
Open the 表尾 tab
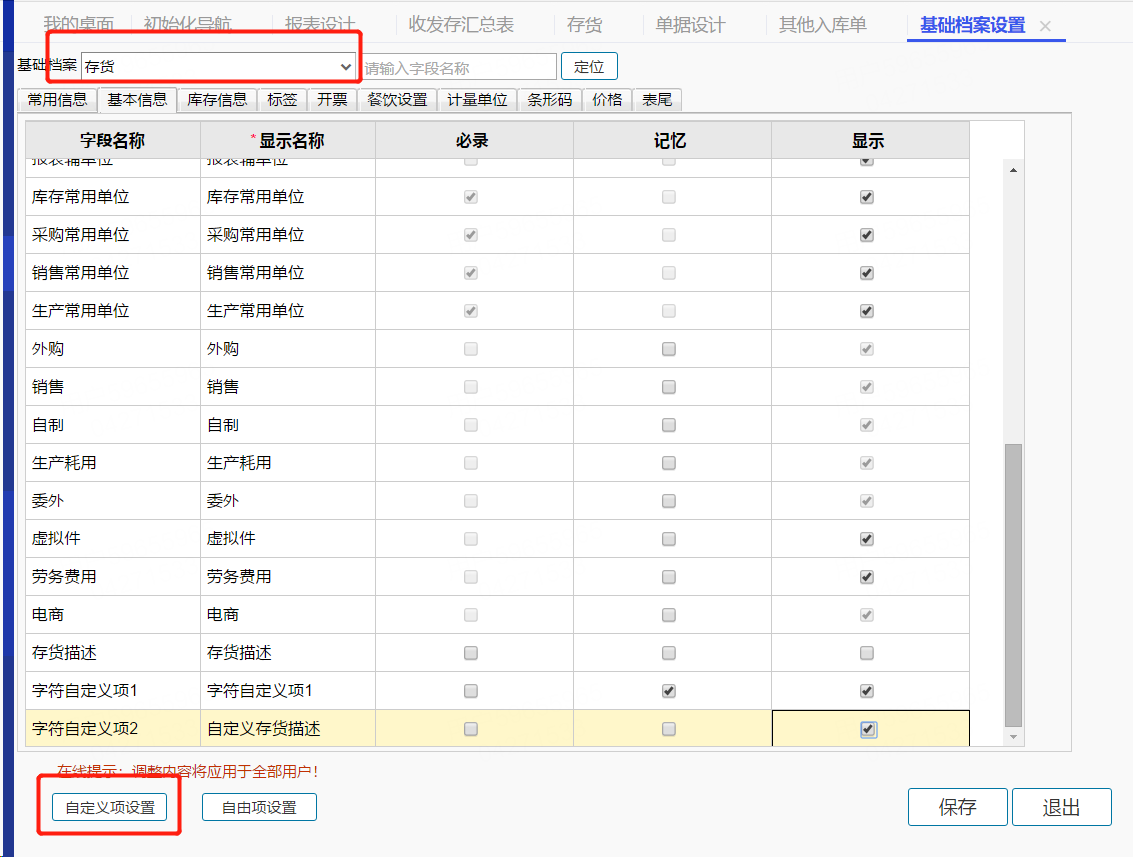click(658, 99)
